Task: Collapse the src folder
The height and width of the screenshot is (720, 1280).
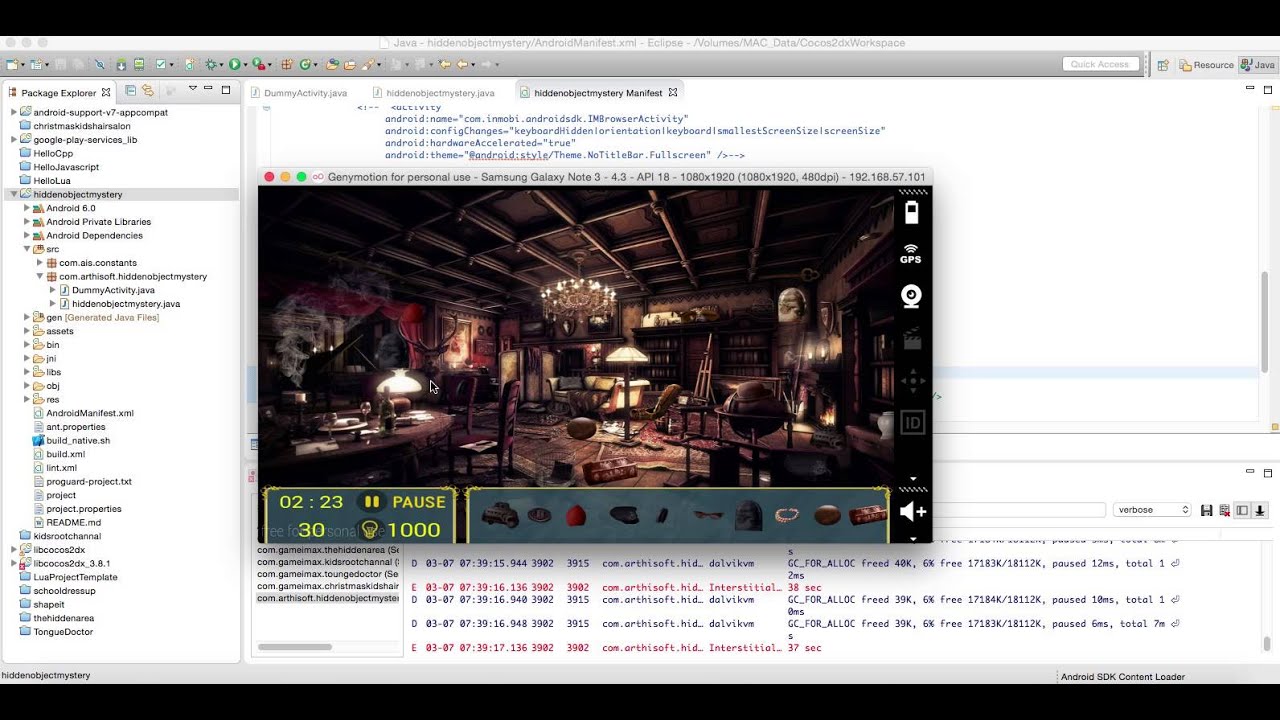Action: [x=27, y=249]
